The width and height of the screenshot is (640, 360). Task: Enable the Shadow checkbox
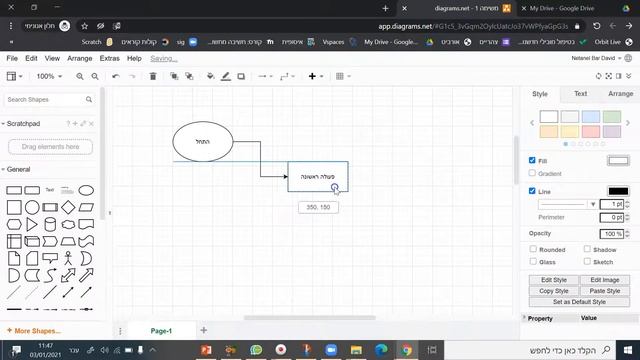pyautogui.click(x=587, y=249)
